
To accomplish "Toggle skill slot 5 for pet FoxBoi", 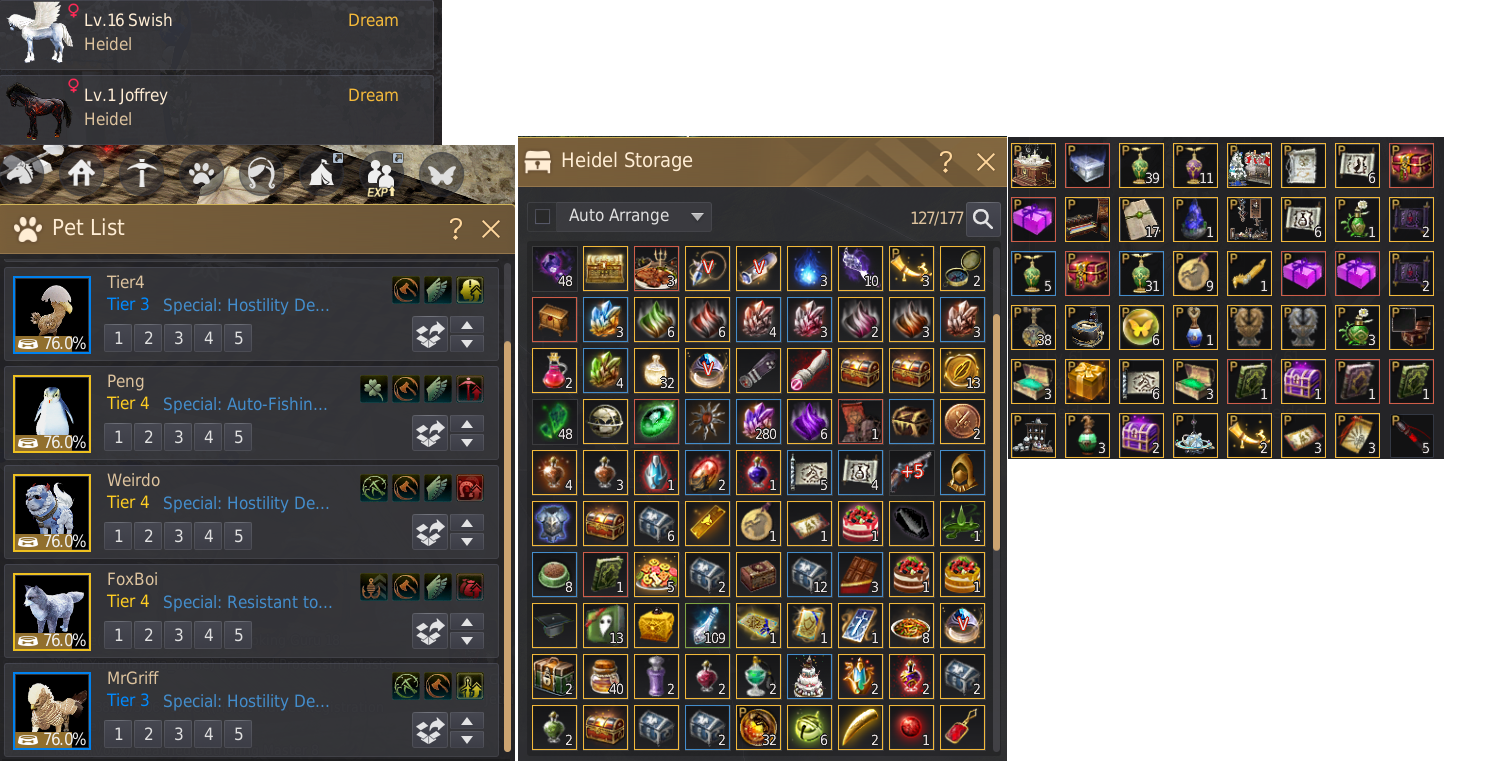I will (x=238, y=635).
